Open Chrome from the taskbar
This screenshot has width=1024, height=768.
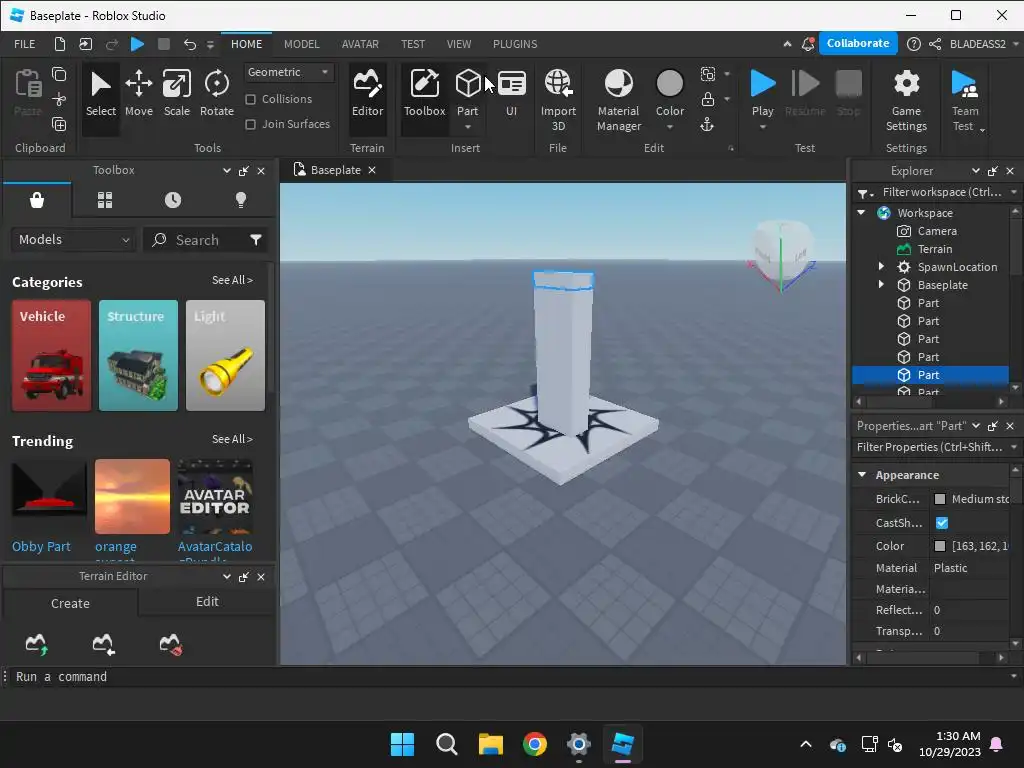pos(534,744)
